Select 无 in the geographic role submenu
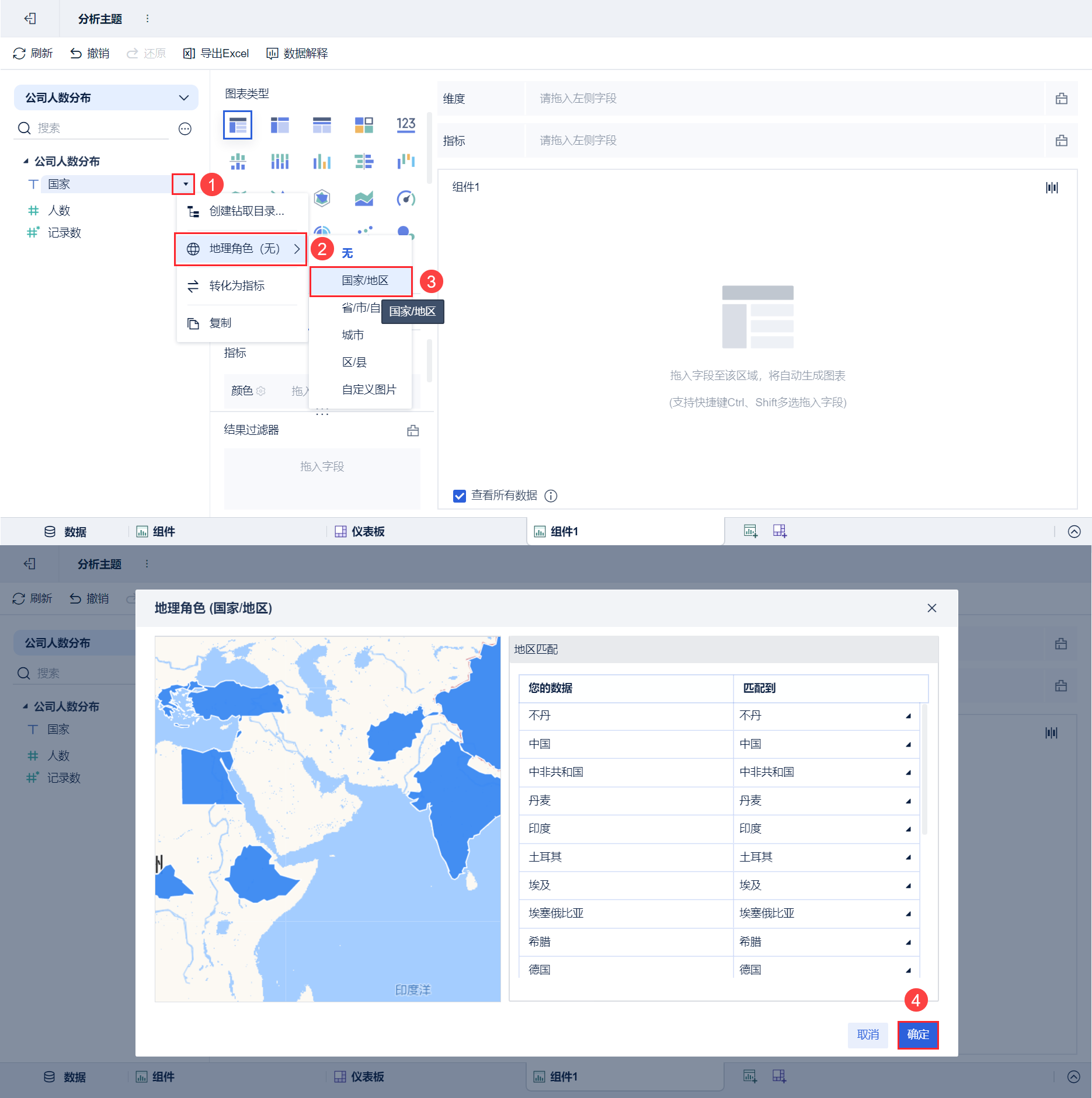This screenshot has height=1098, width=1092. (360, 253)
